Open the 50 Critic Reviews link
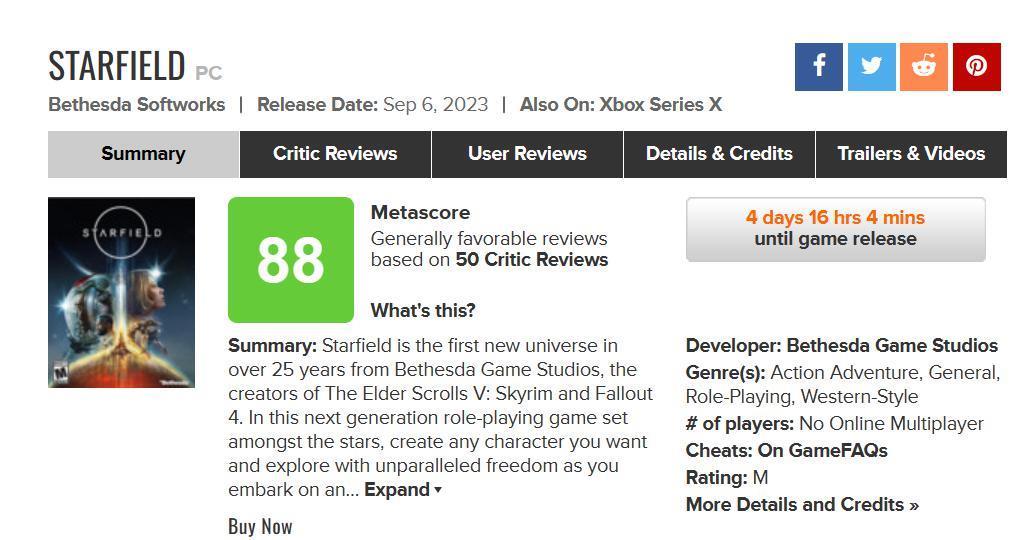The height and width of the screenshot is (540, 1013). point(531,260)
